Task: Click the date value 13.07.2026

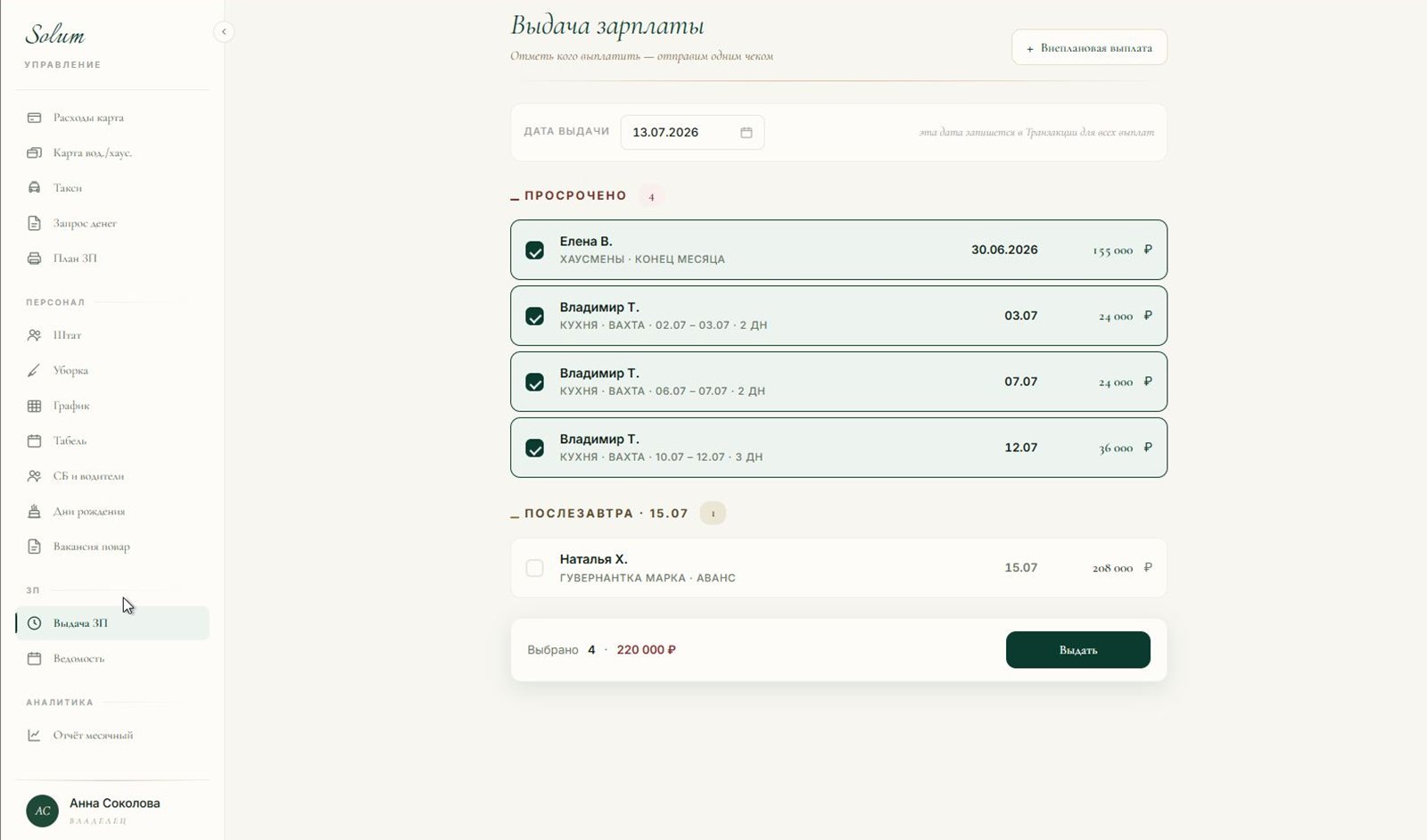Action: 665,133
